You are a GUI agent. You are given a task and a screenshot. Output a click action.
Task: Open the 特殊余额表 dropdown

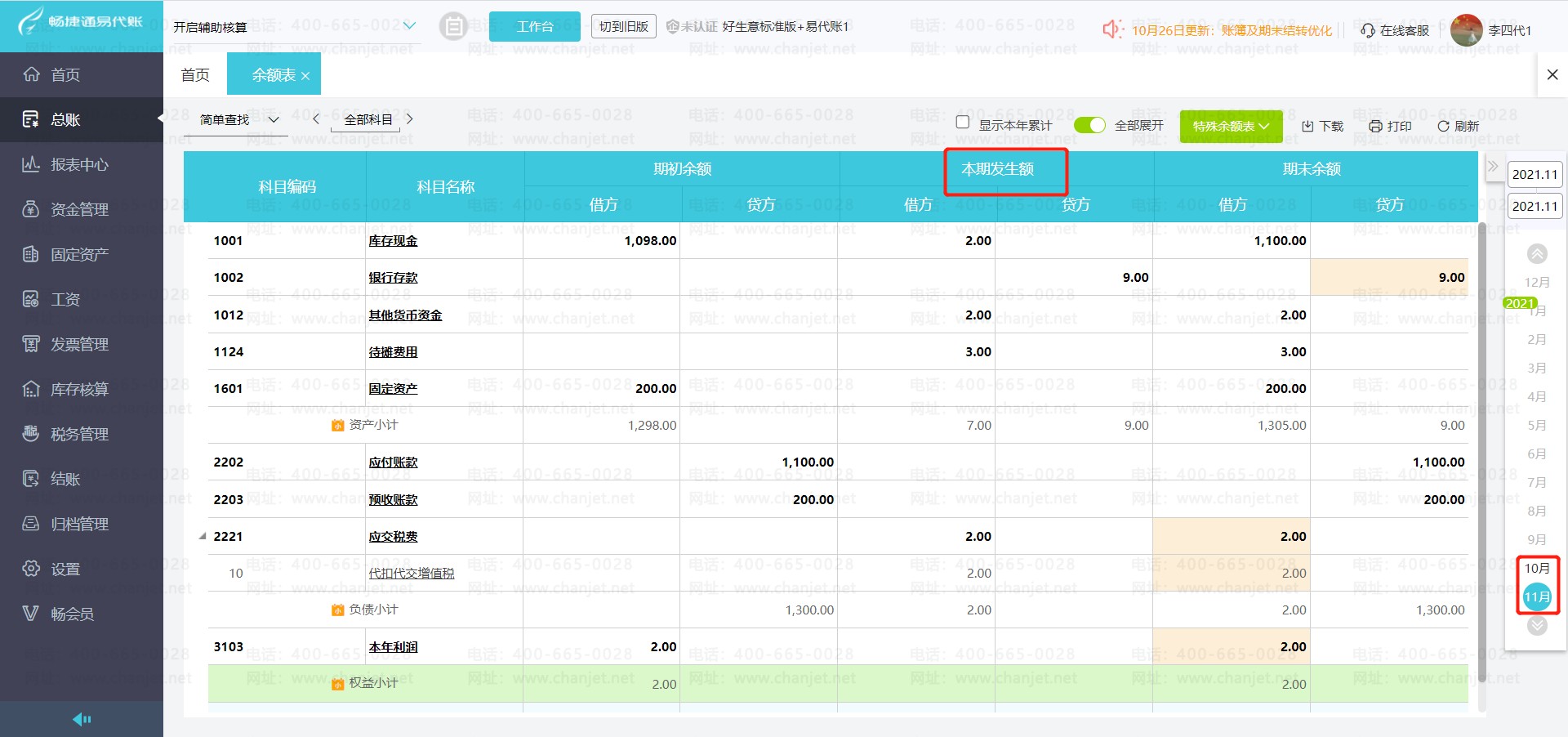pos(1230,126)
